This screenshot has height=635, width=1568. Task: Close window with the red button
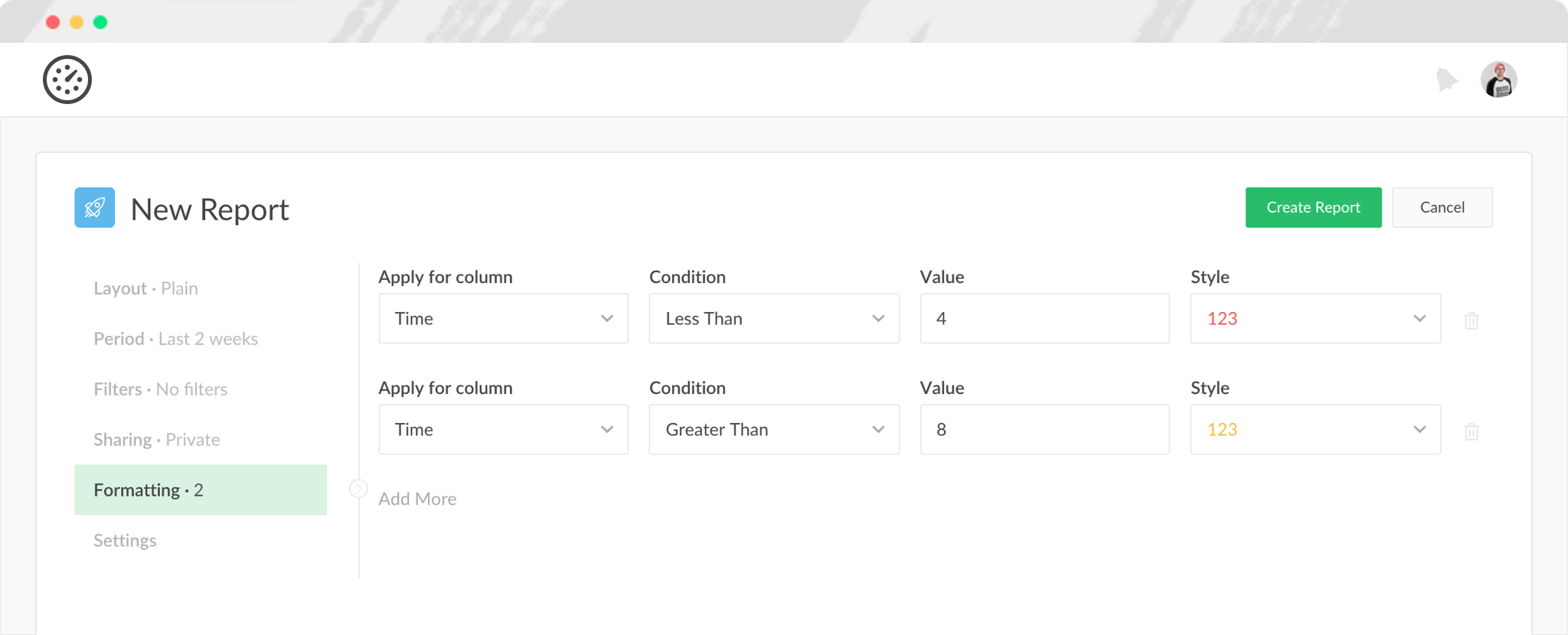(x=53, y=22)
